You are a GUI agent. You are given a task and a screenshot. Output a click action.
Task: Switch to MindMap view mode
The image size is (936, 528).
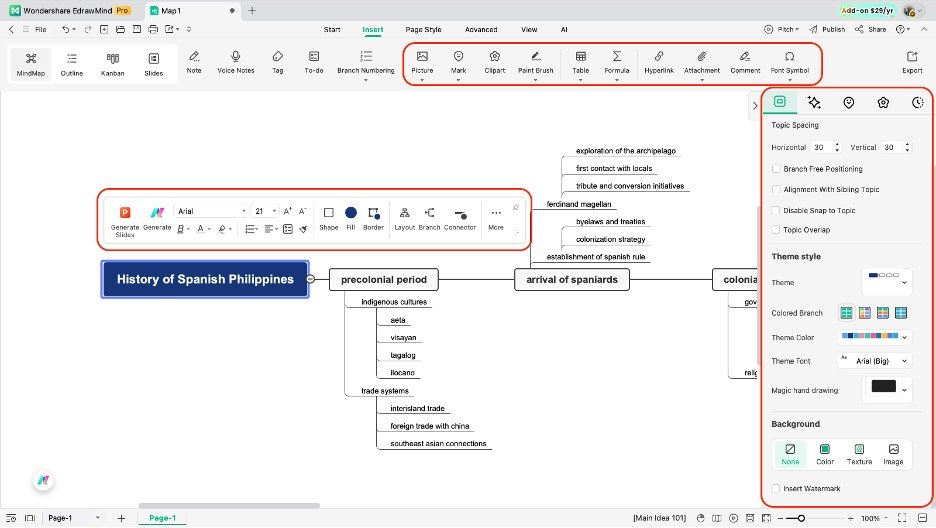point(30,64)
